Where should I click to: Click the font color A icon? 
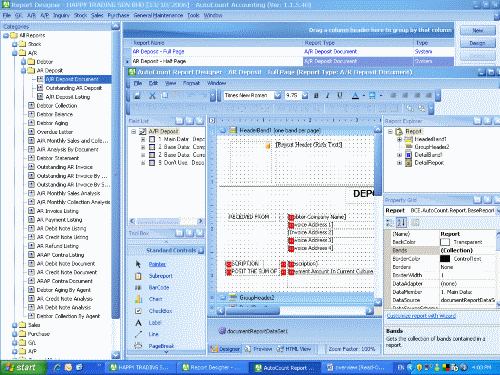point(355,96)
